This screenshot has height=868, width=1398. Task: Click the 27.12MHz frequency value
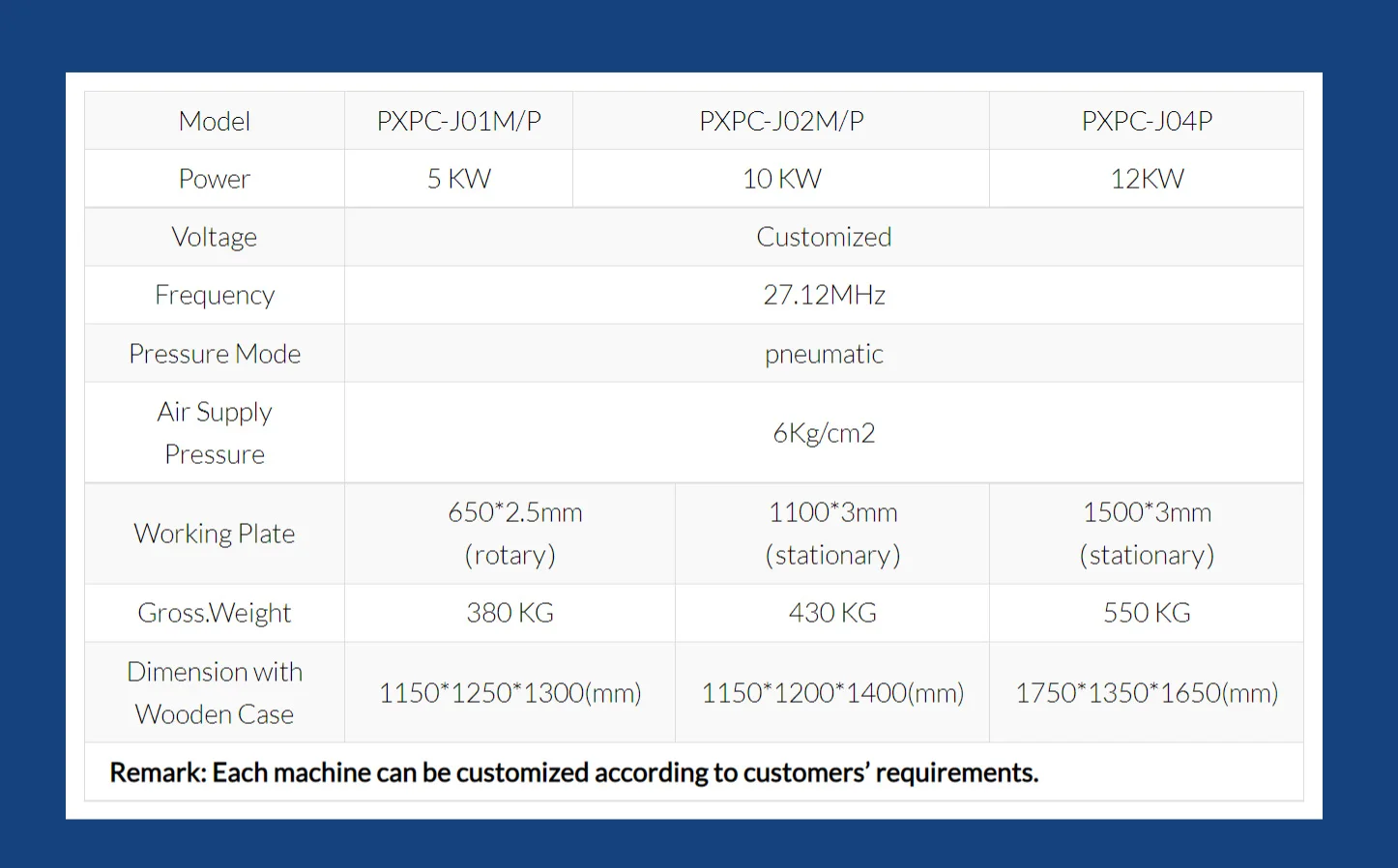[x=824, y=295]
